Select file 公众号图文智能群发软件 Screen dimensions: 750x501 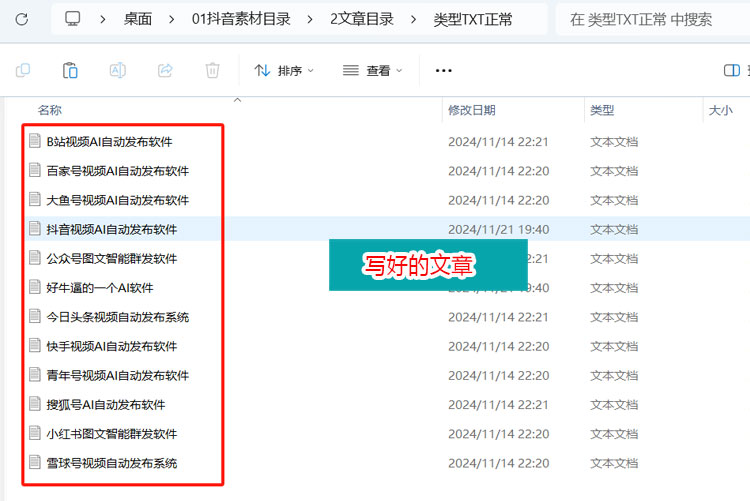(x=111, y=258)
